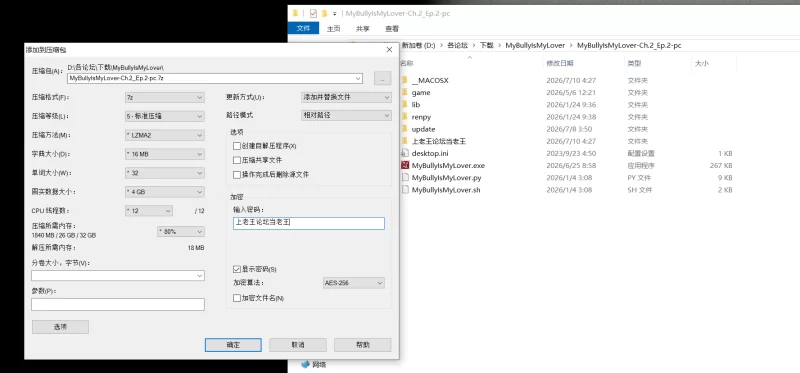Open the CPU 线程数 12 dropdown
800x373 pixels.
pyautogui.click(x=148, y=211)
